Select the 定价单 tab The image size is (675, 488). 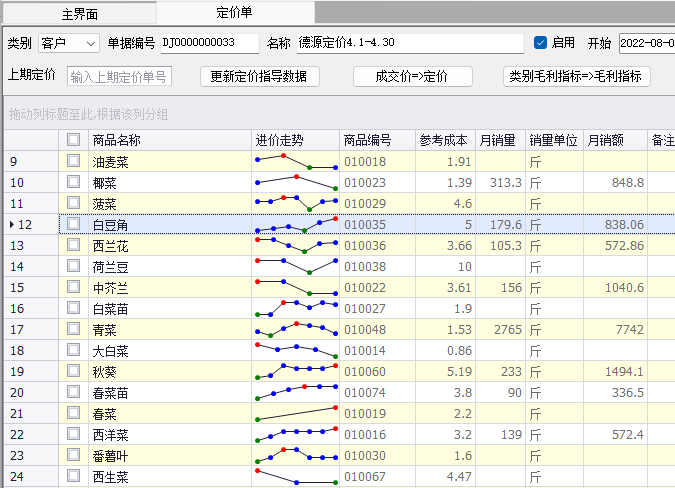pyautogui.click(x=235, y=12)
